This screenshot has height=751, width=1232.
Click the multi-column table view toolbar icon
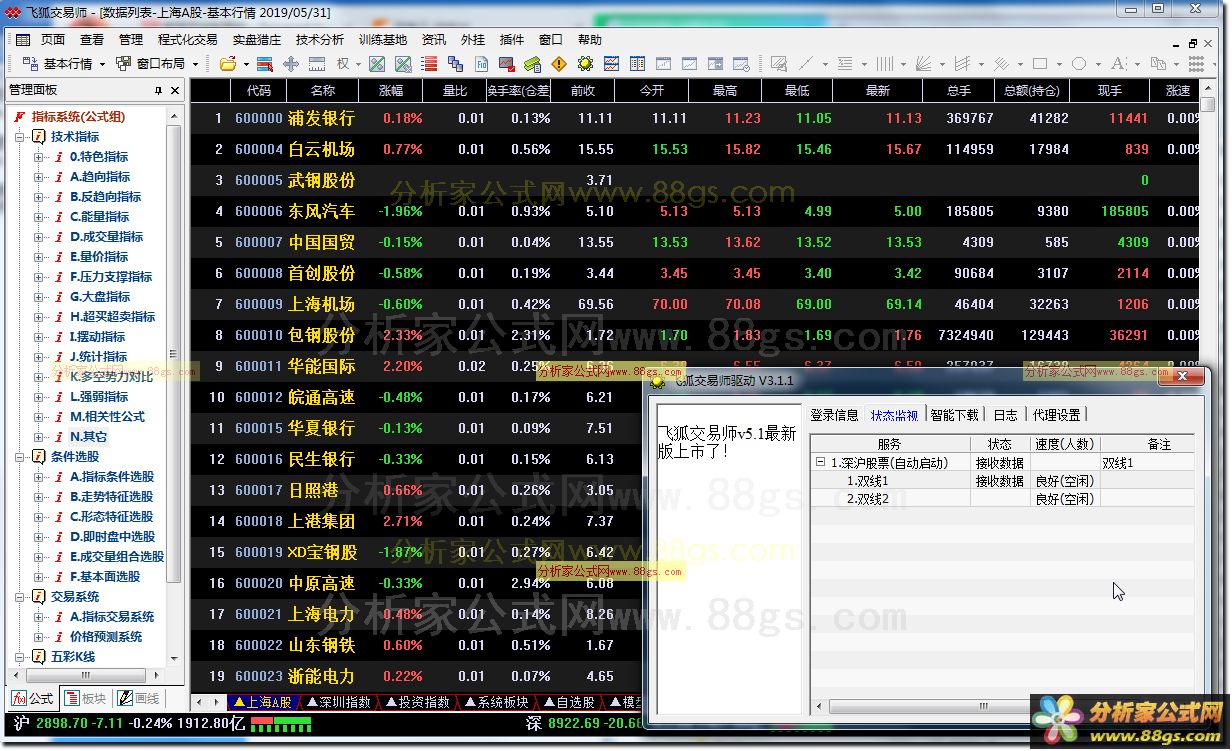pyautogui.click(x=637, y=64)
